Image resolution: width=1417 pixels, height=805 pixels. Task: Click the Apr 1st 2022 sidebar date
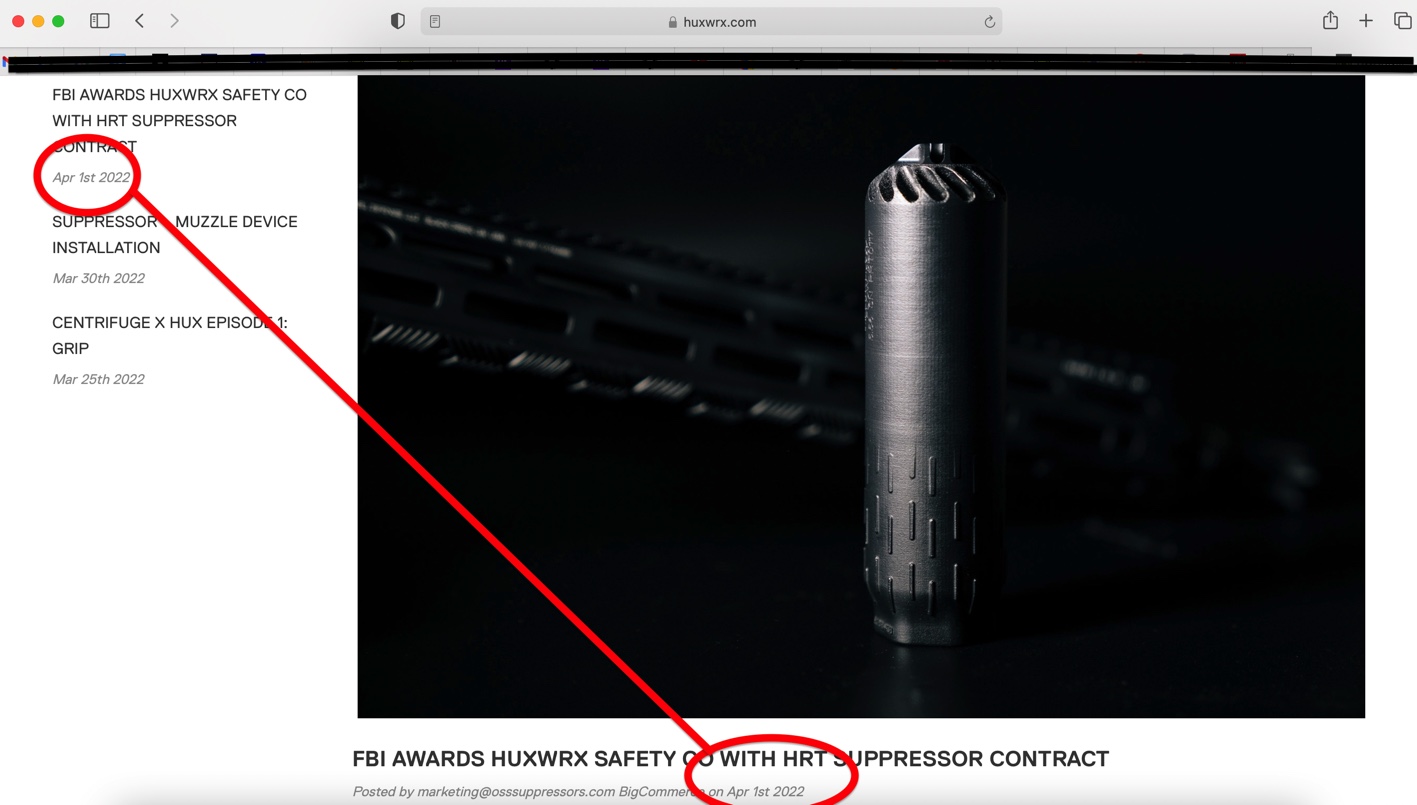click(91, 177)
